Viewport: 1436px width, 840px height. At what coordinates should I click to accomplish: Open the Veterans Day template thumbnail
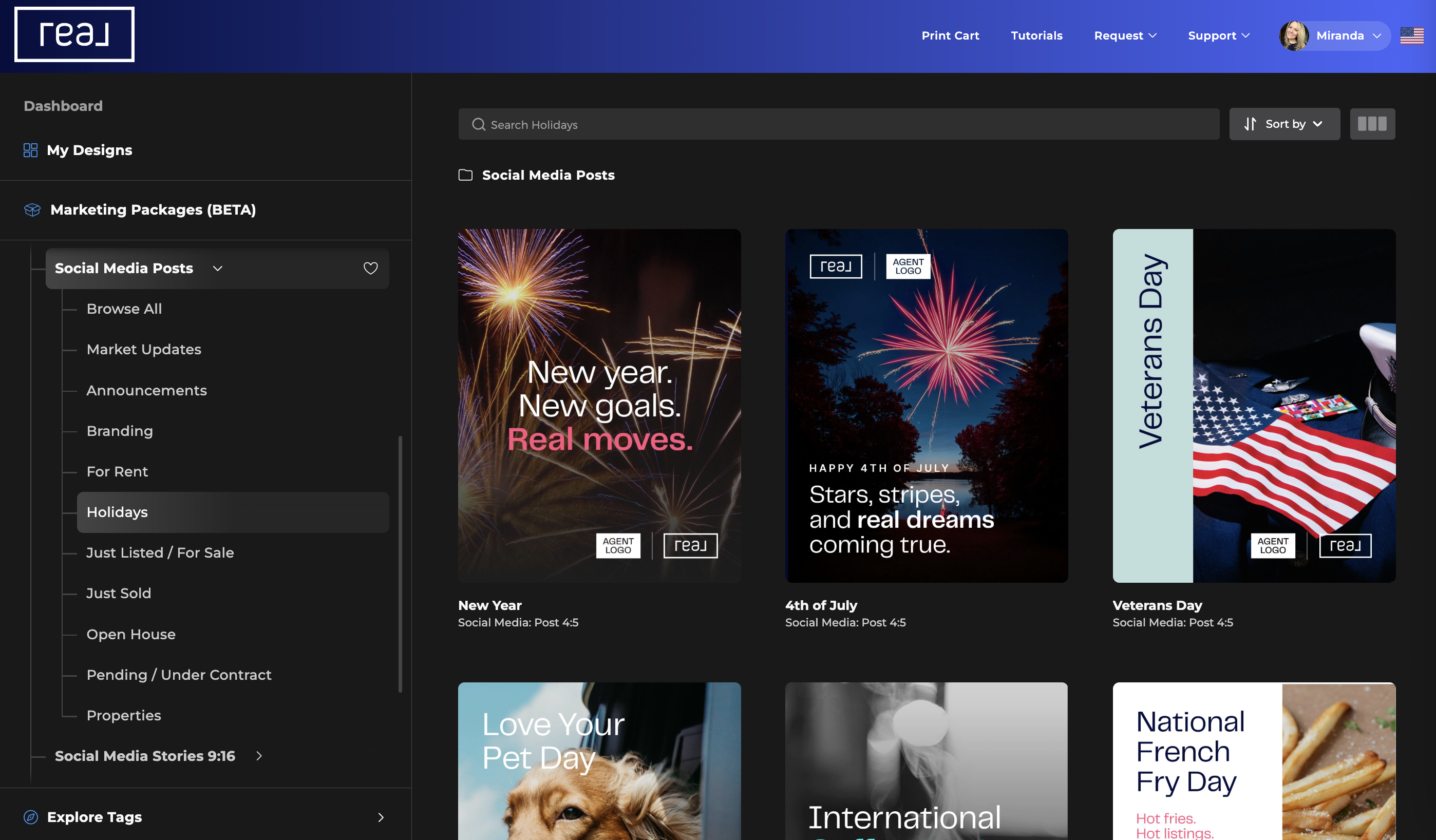click(1254, 406)
